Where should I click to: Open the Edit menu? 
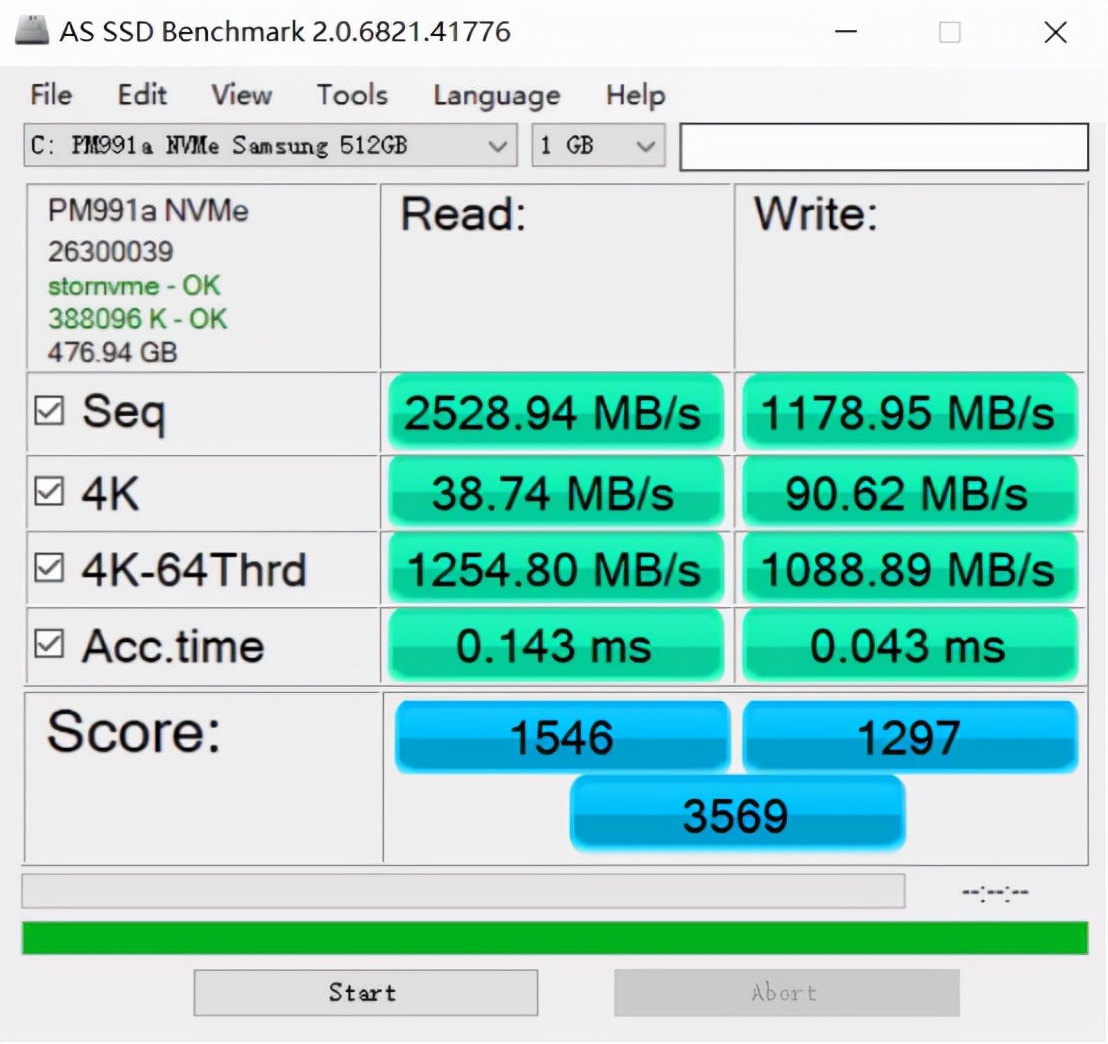click(x=142, y=95)
